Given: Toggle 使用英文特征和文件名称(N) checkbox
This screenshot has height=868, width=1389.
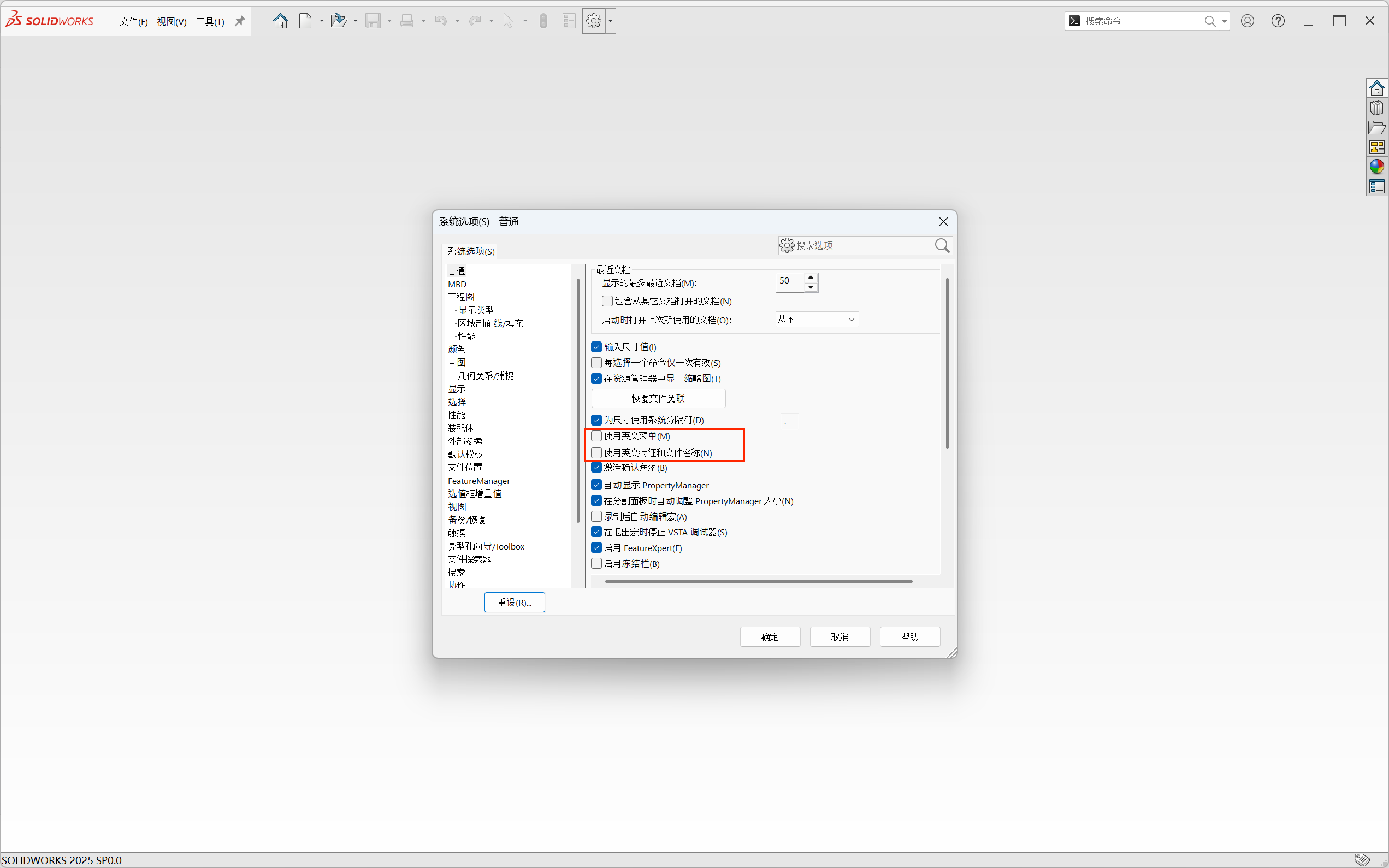Looking at the screenshot, I should [x=596, y=452].
